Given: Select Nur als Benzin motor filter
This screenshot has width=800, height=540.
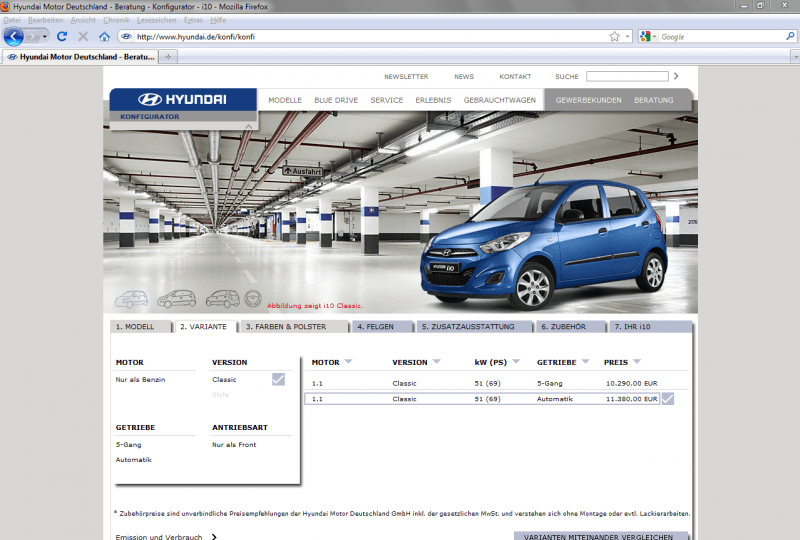Looking at the screenshot, I should click(140, 380).
